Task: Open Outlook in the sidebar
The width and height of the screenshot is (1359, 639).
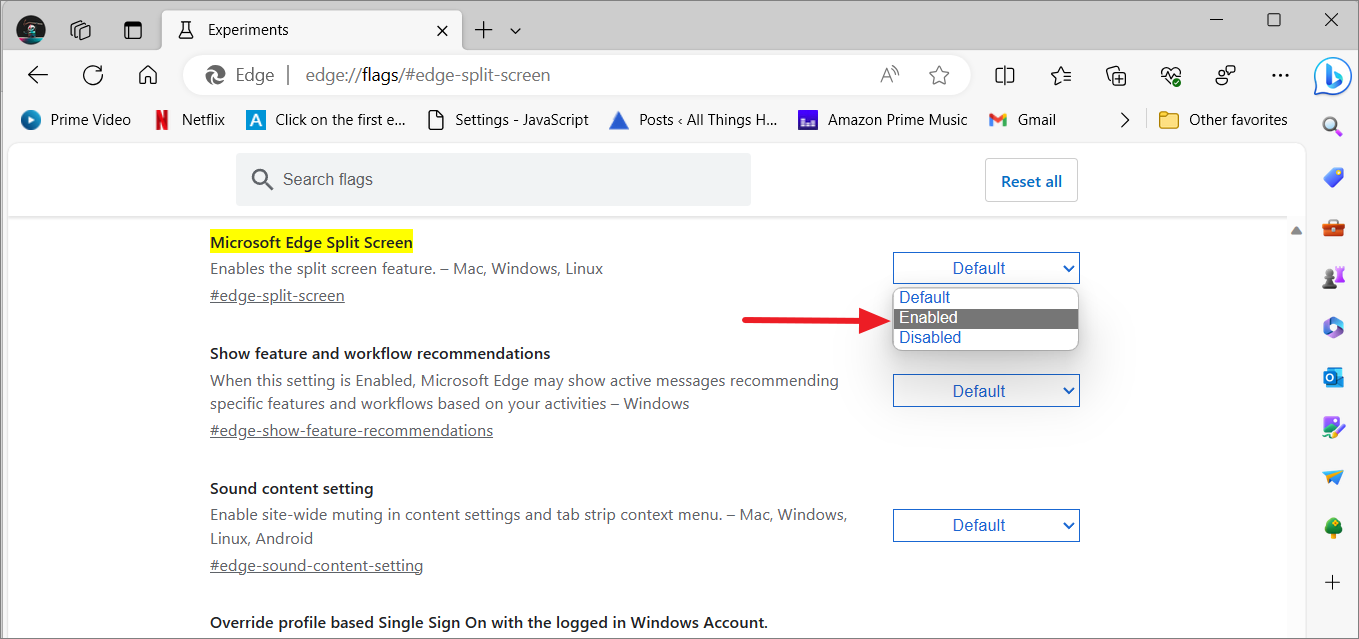Action: (1332, 377)
